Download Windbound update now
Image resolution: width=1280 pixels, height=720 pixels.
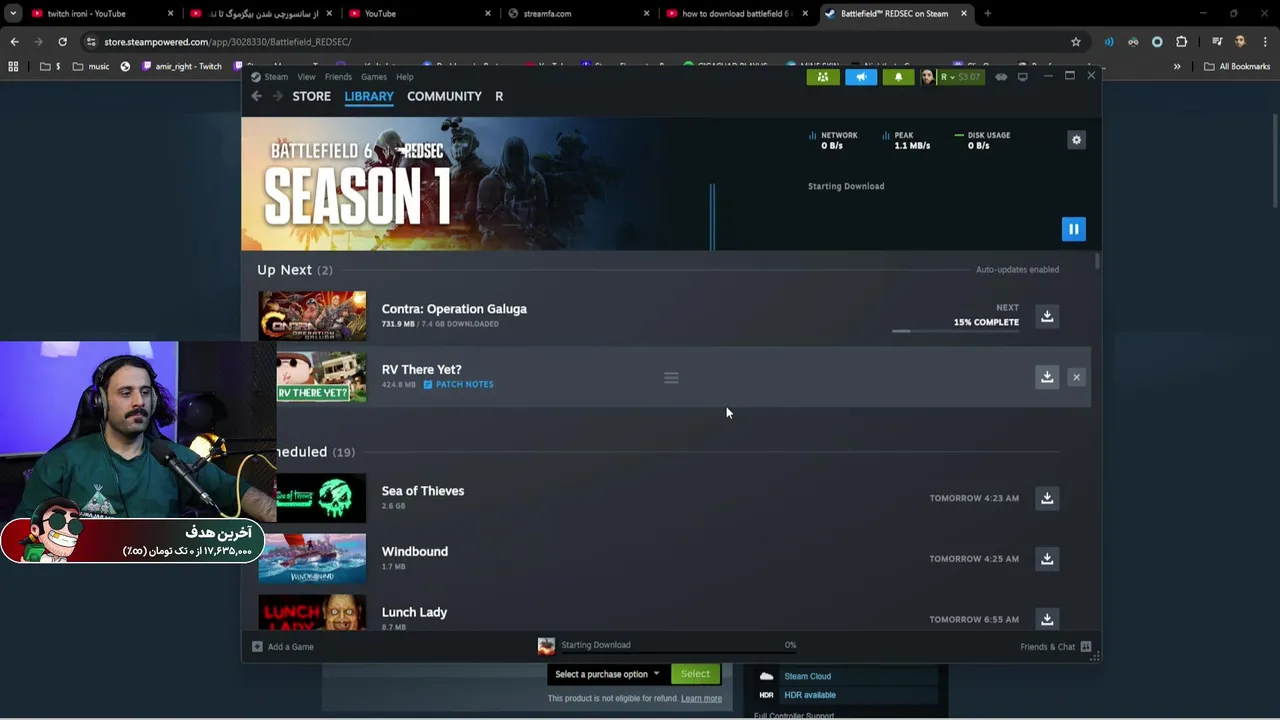1047,559
